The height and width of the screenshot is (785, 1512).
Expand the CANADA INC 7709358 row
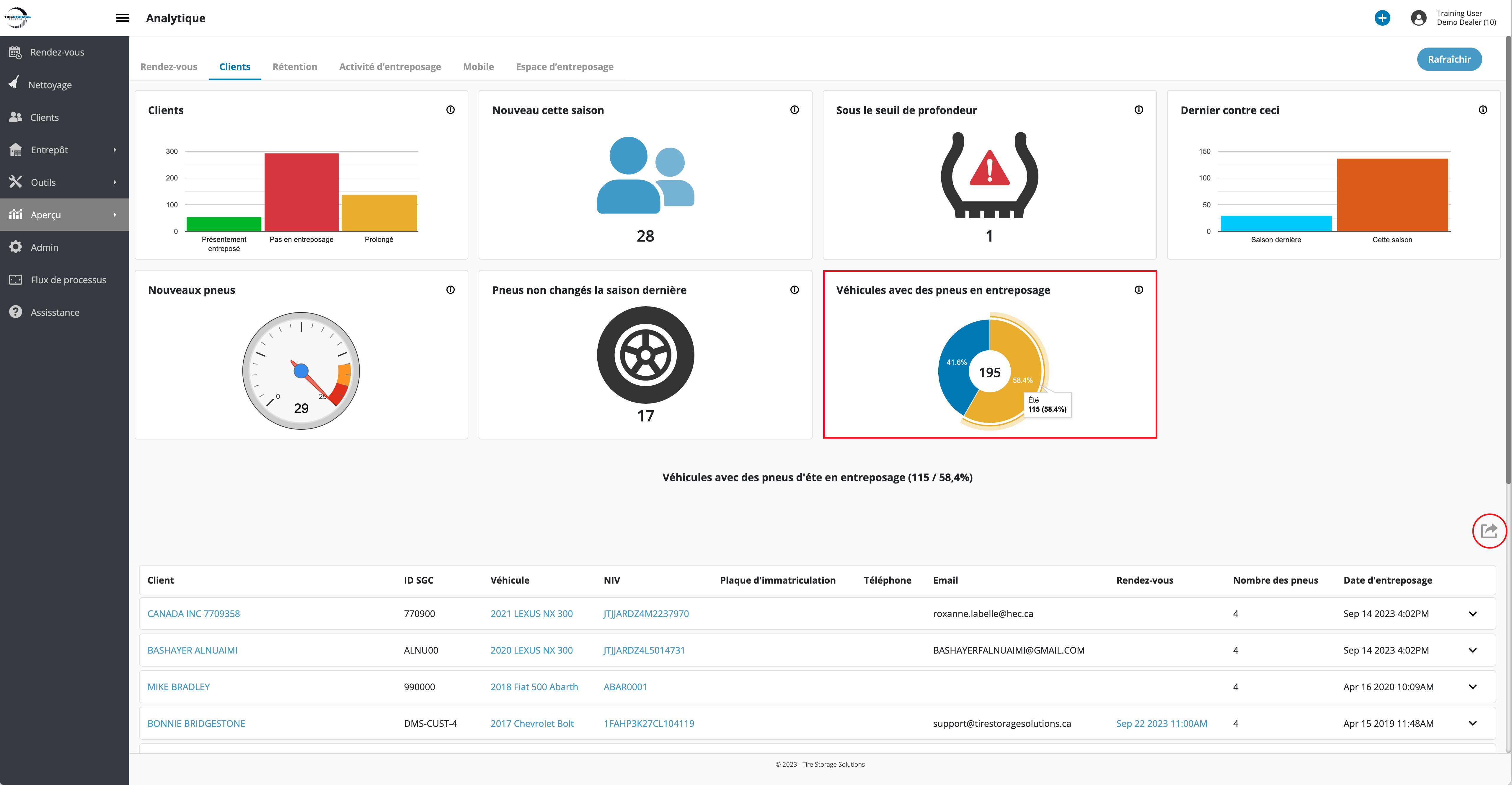[x=1472, y=613]
